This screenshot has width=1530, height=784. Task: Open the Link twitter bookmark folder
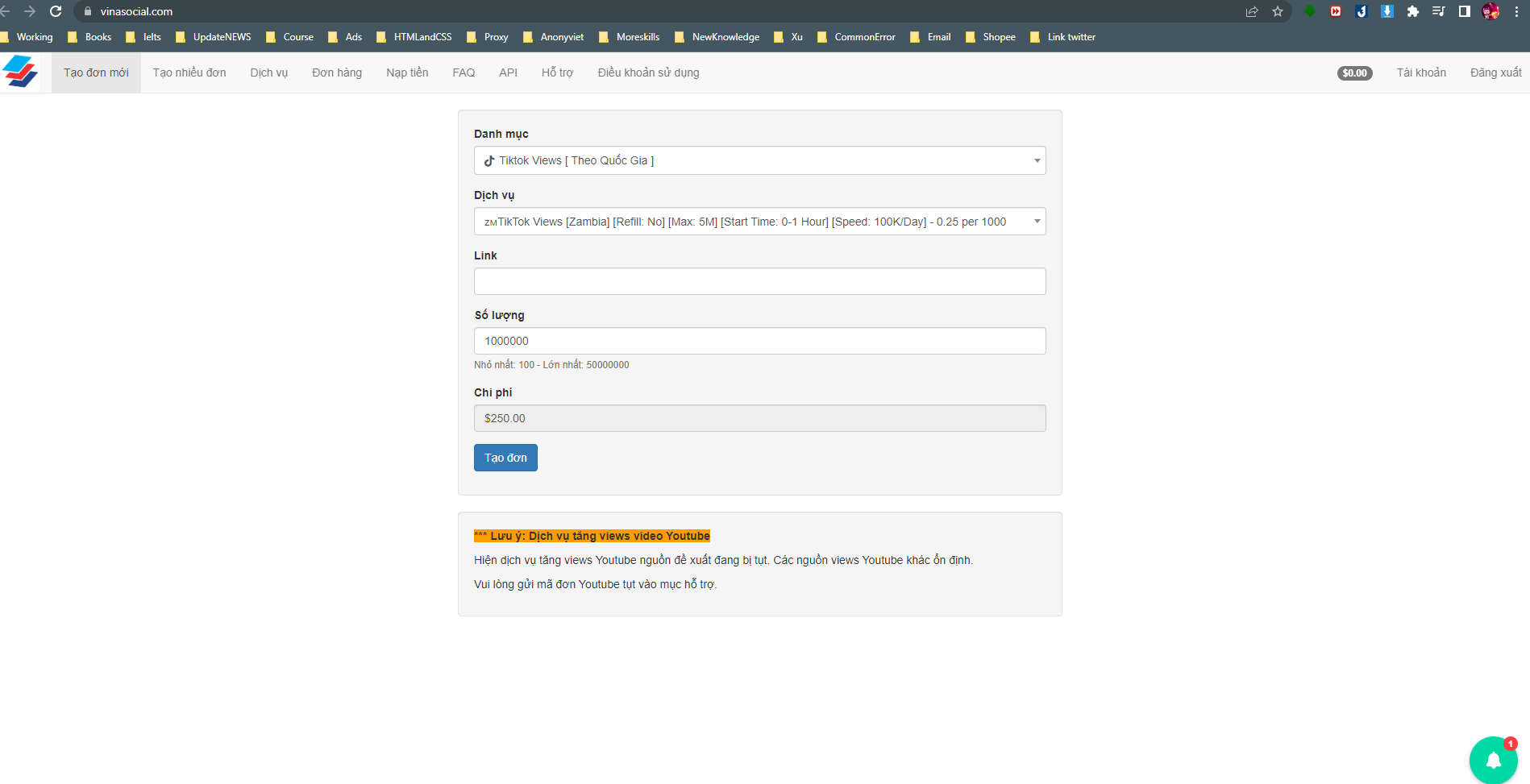tap(1063, 37)
